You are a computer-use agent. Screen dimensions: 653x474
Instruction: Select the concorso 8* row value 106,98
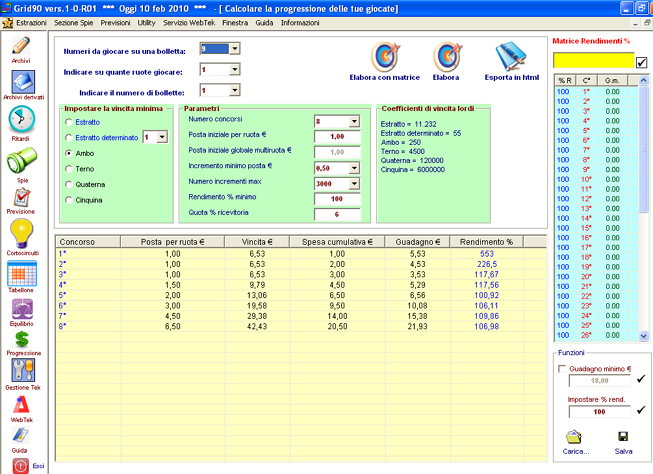pyautogui.click(x=486, y=326)
